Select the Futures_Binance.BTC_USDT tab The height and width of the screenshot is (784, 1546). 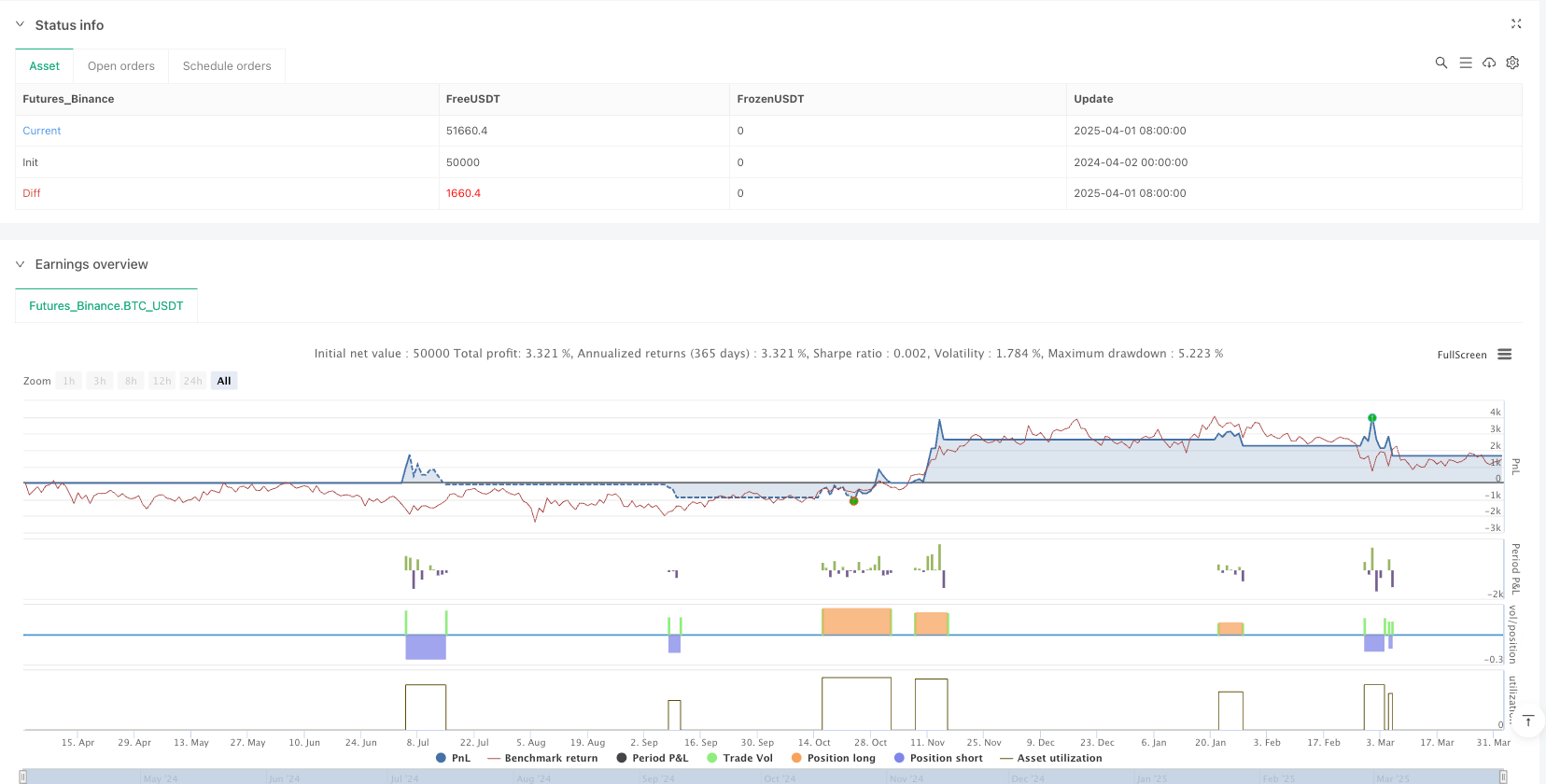tap(106, 306)
